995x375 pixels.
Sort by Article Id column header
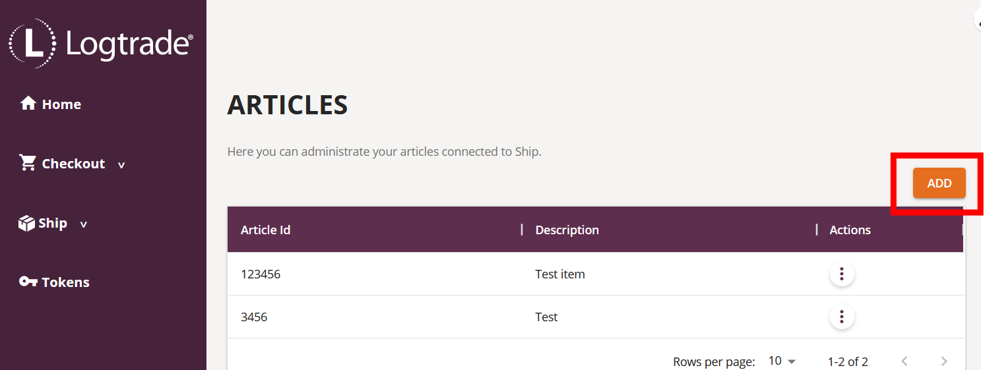[x=265, y=230]
